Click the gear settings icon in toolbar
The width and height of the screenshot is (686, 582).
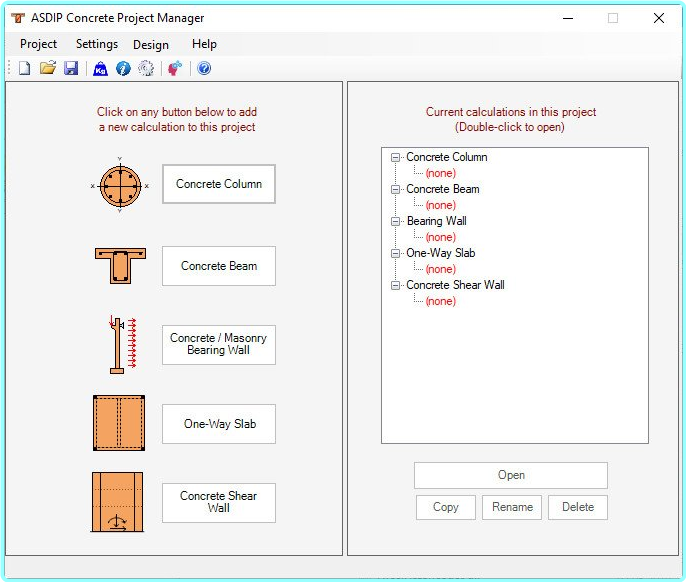146,68
